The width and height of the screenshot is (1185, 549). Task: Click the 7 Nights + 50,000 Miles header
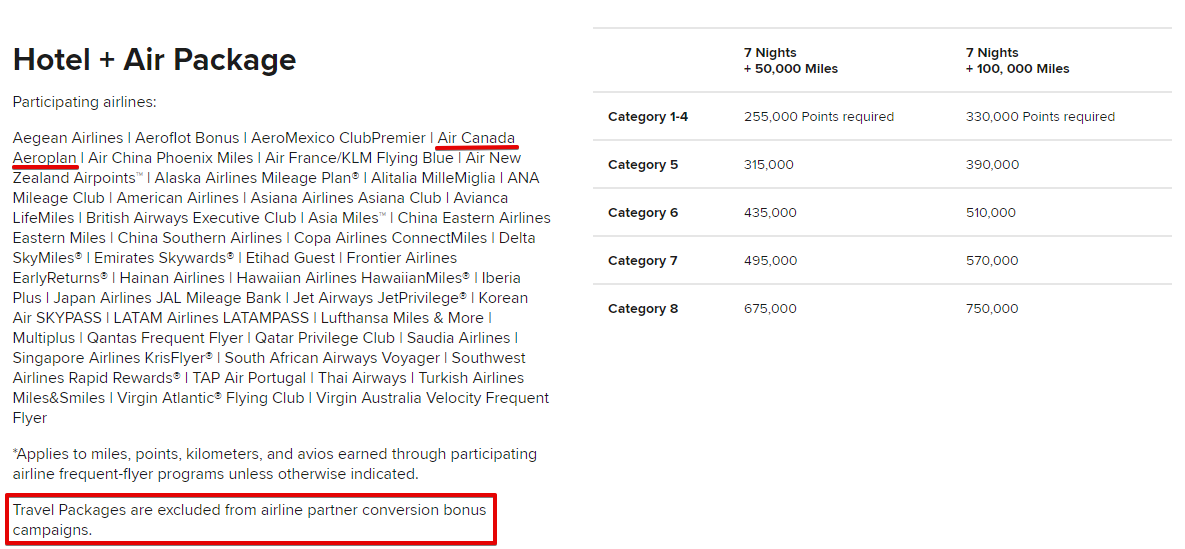pos(791,60)
